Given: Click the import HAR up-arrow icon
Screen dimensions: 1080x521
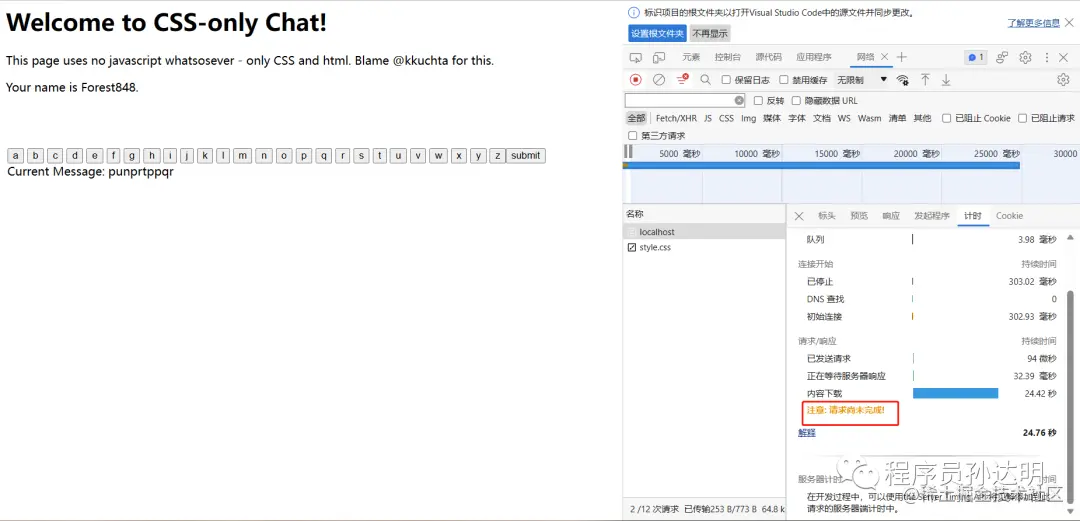Looking at the screenshot, I should [x=925, y=80].
